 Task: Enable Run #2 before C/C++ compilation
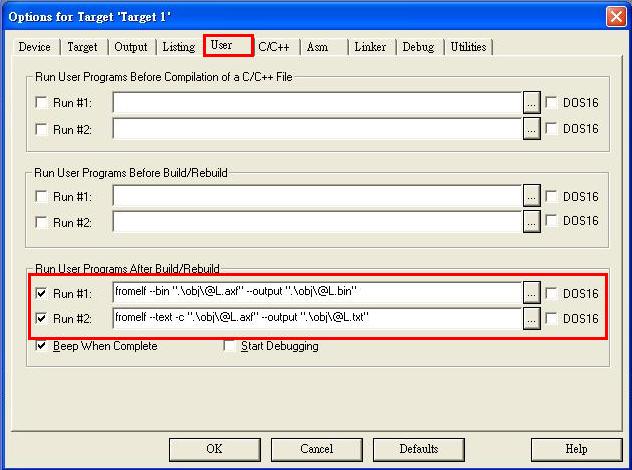42,129
